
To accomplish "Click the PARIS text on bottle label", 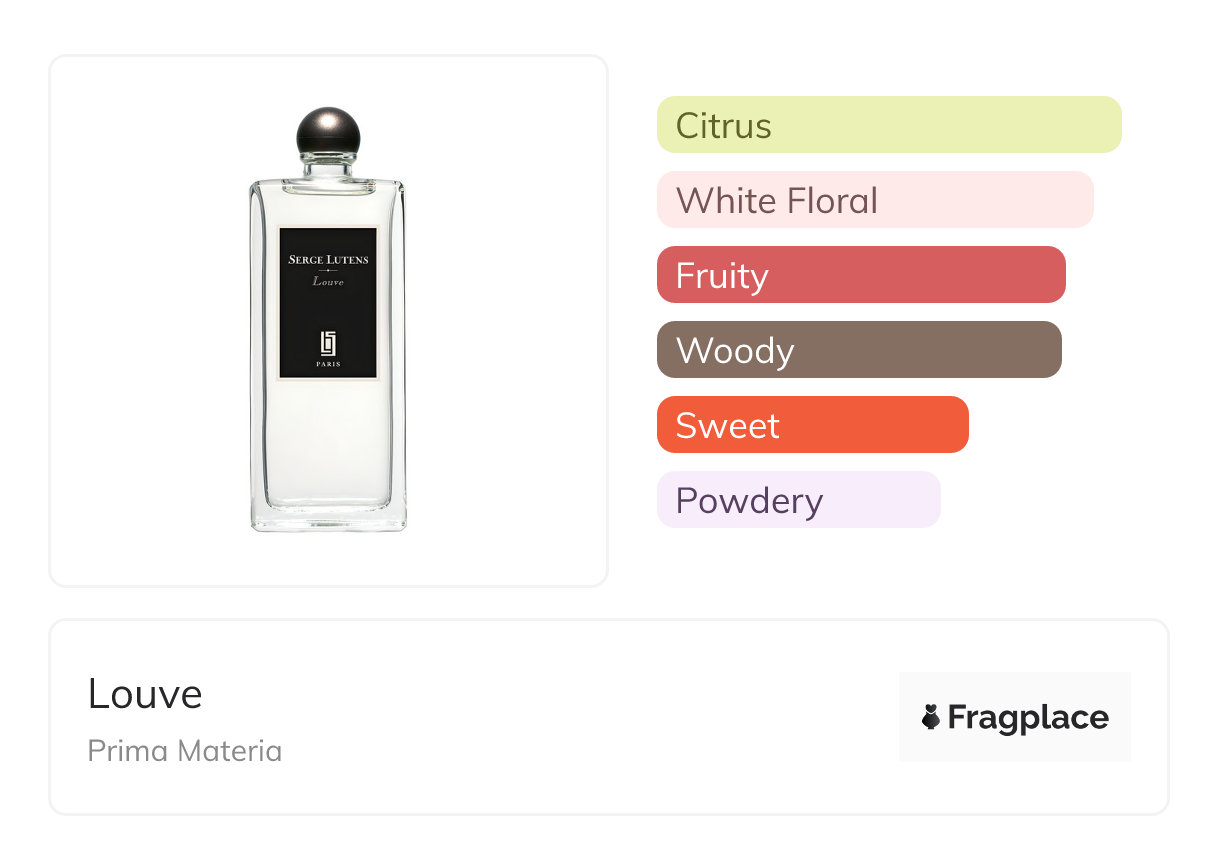I will tap(328, 365).
